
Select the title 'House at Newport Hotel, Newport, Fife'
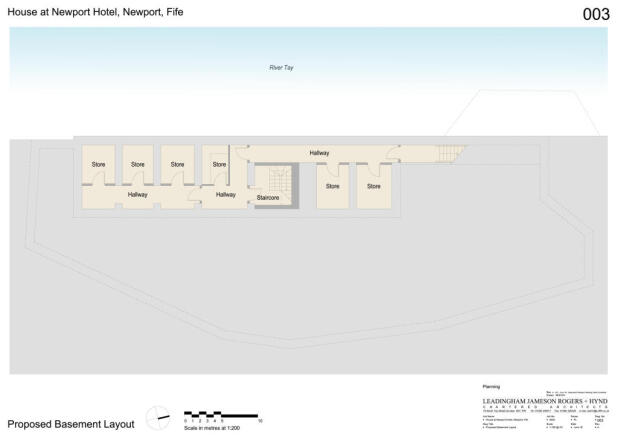95,12
